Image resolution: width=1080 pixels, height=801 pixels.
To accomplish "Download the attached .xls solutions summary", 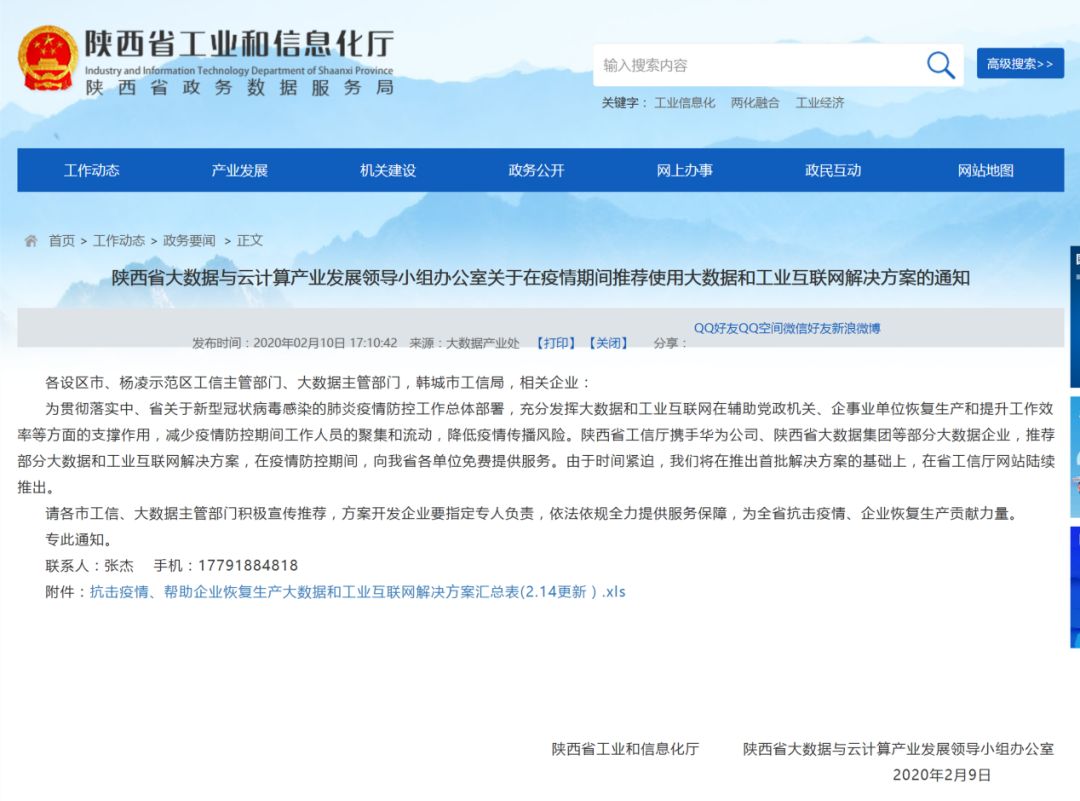I will pos(357,591).
